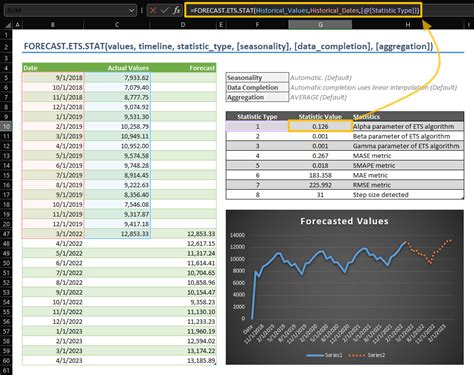Select statistic type cell 1
This screenshot has height=375, width=474.
point(257,126)
